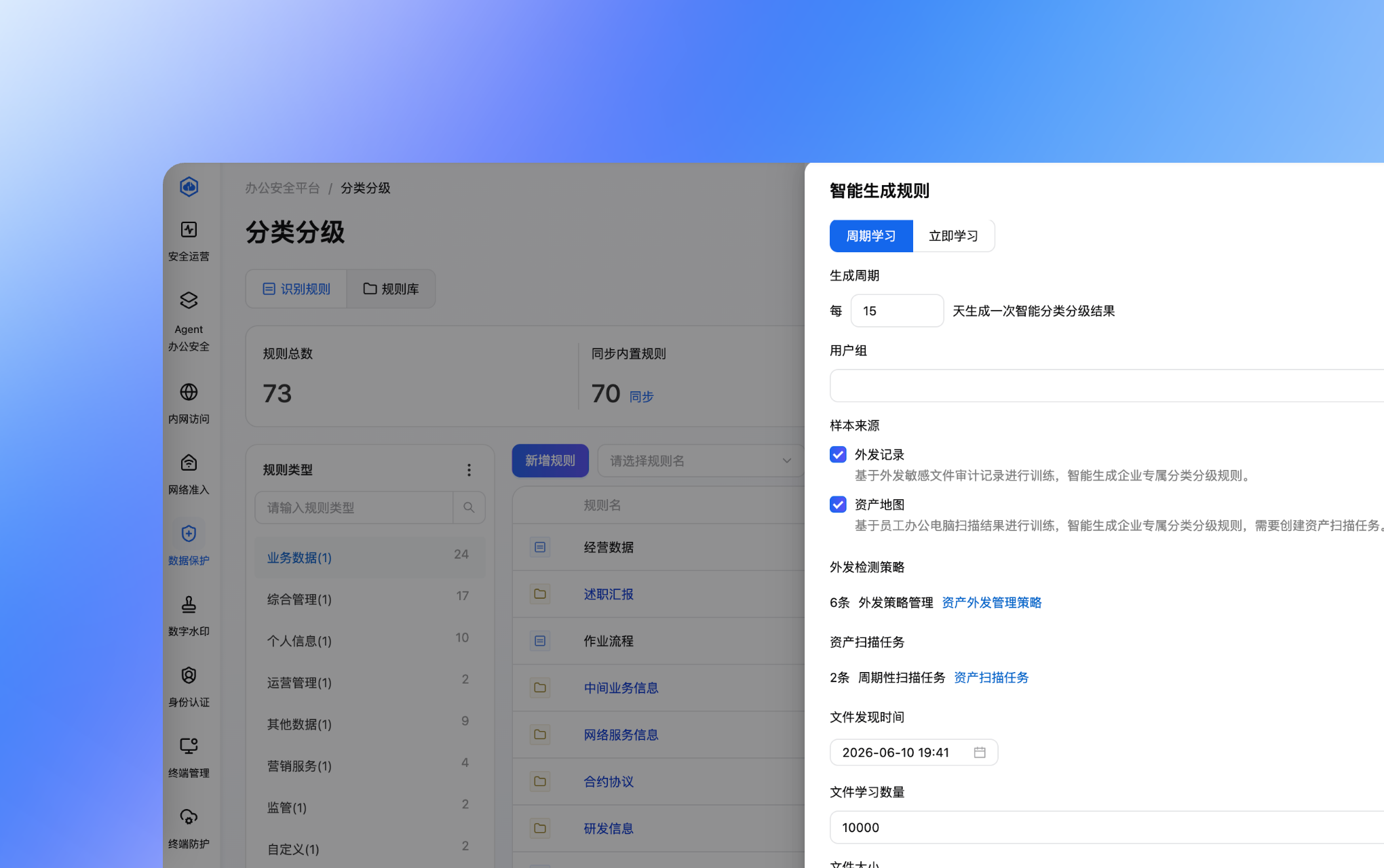Switch to 周期学习 tab
Image resolution: width=1384 pixels, height=868 pixels.
click(871, 236)
